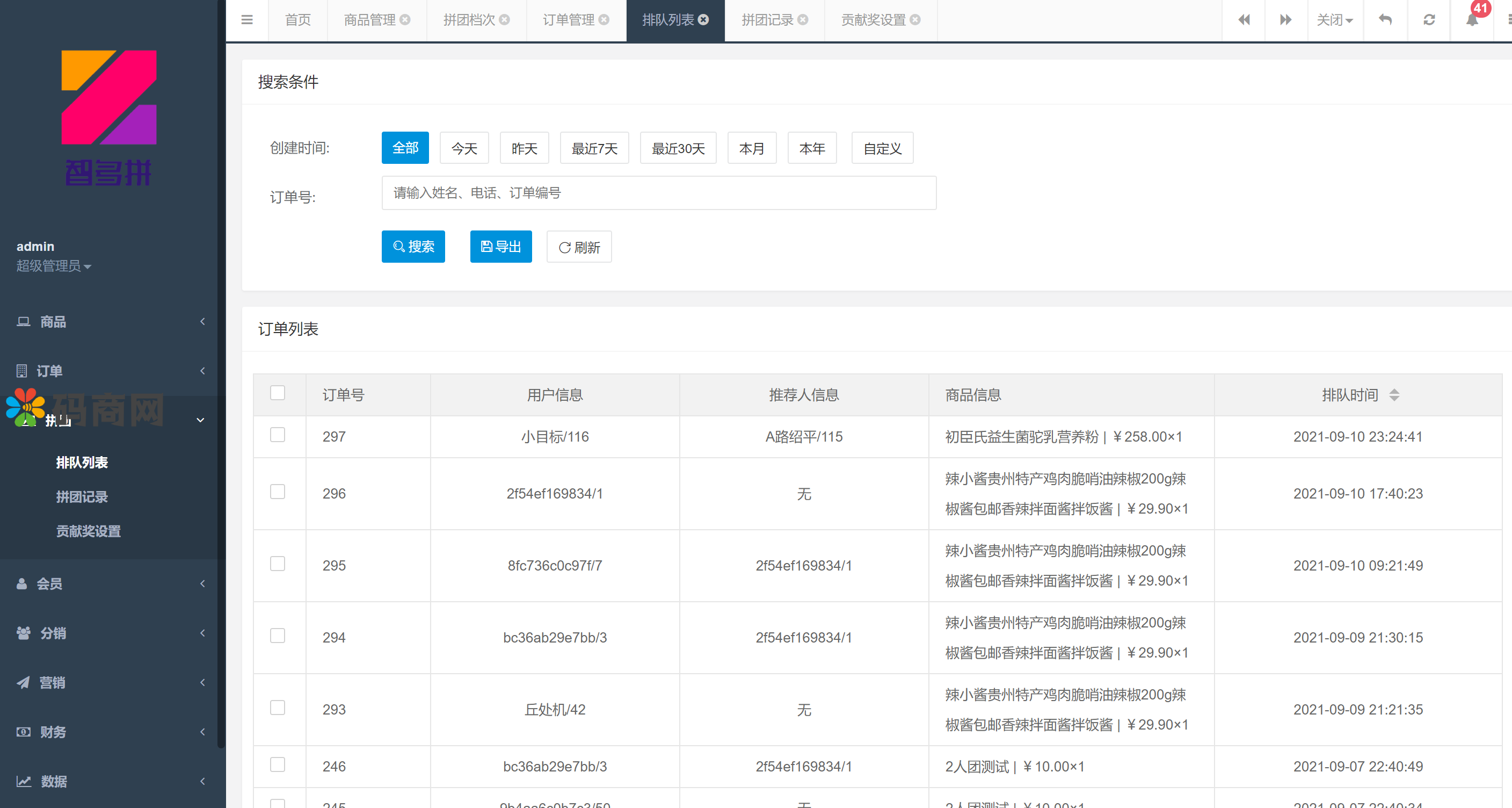Open 贡献奖设置 in sidebar submenu
Screen dimensions: 1512x808
click(88, 531)
